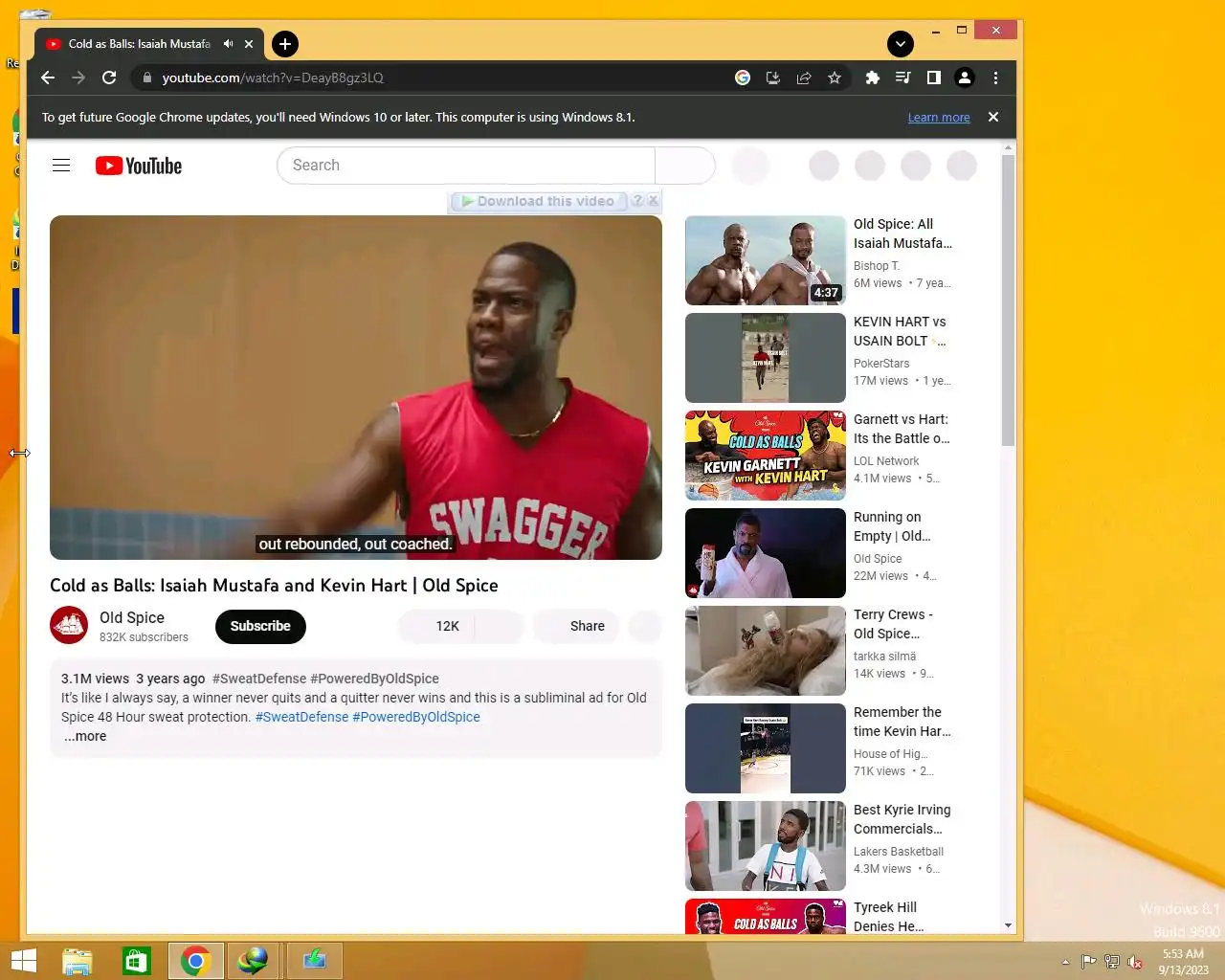Click the Share button
This screenshot has height=980, width=1225.
coord(576,626)
